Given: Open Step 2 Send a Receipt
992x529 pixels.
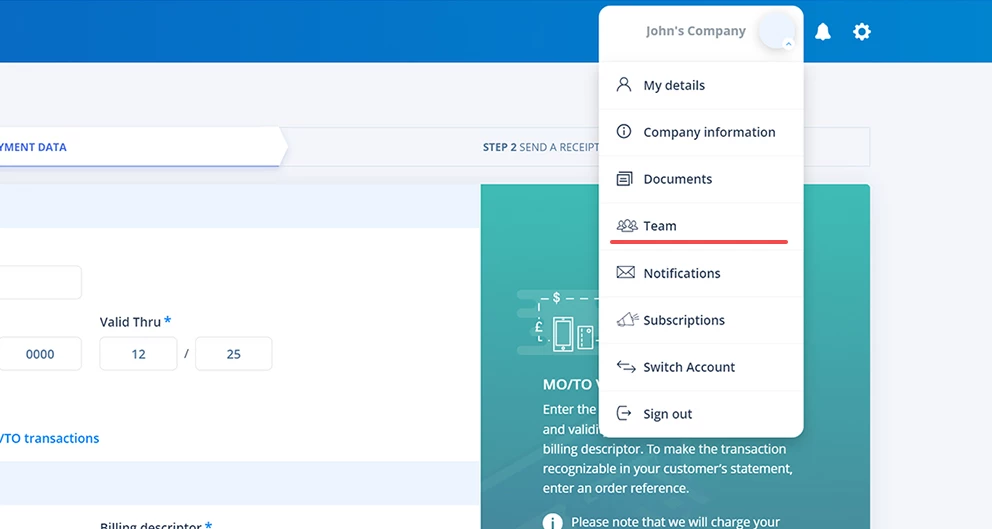Looking at the screenshot, I should click(x=541, y=147).
